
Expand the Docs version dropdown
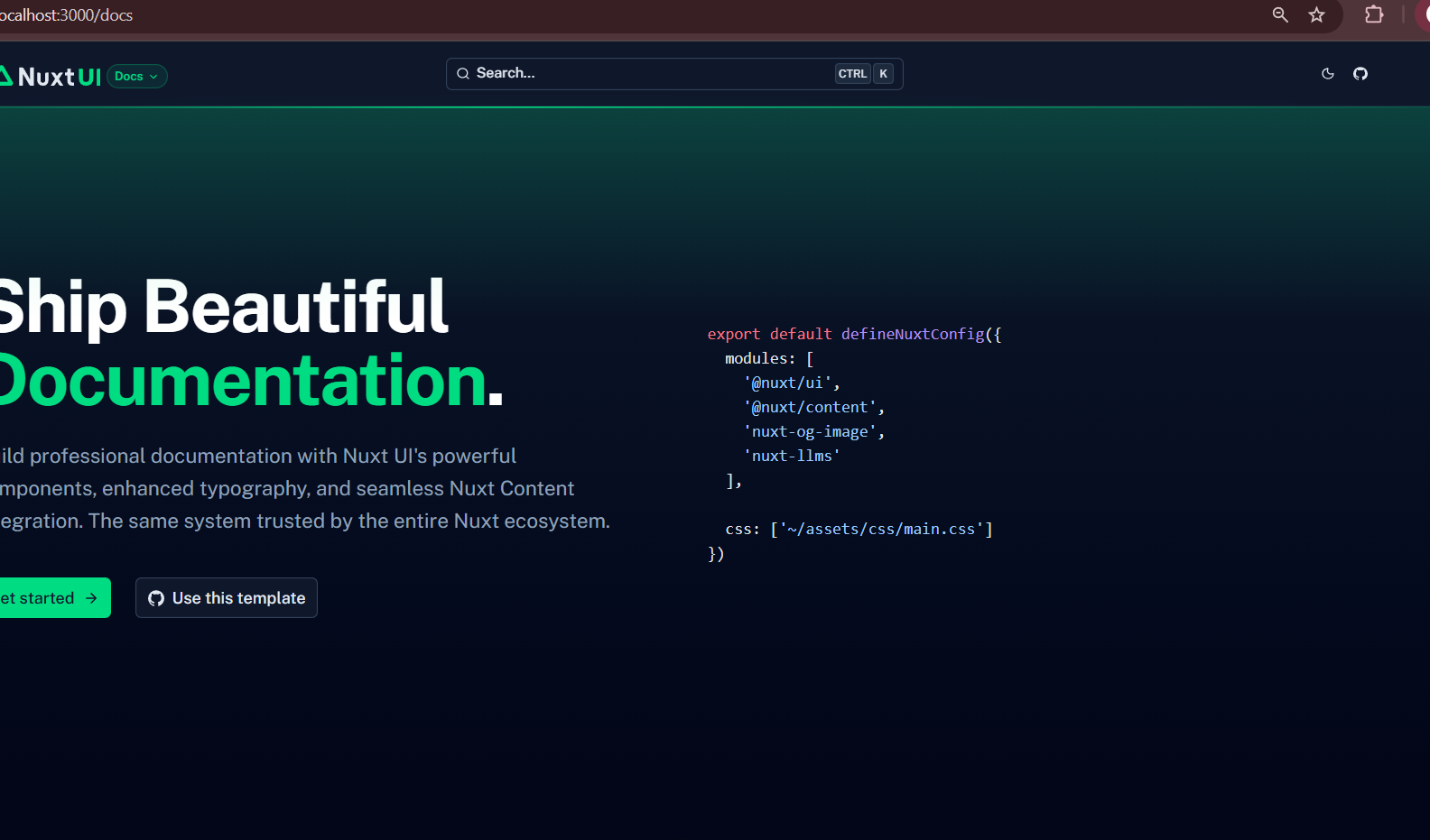tap(137, 77)
